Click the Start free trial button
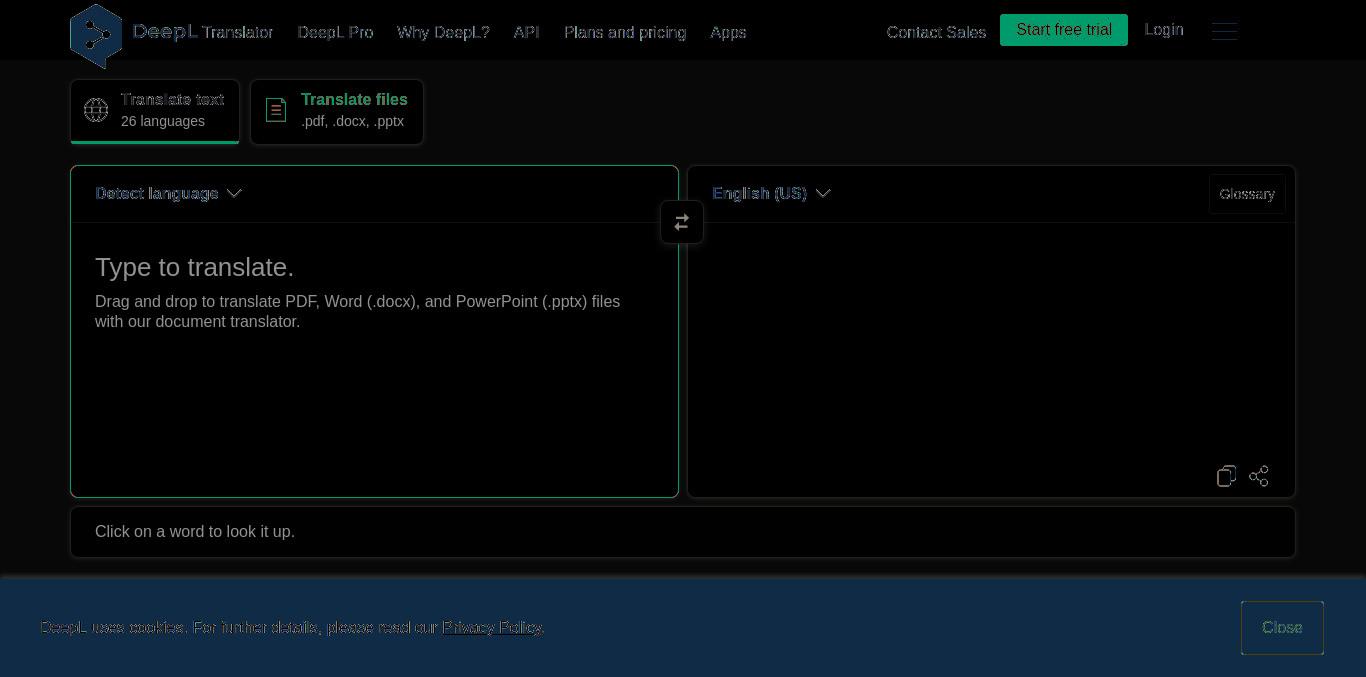 click(1064, 30)
